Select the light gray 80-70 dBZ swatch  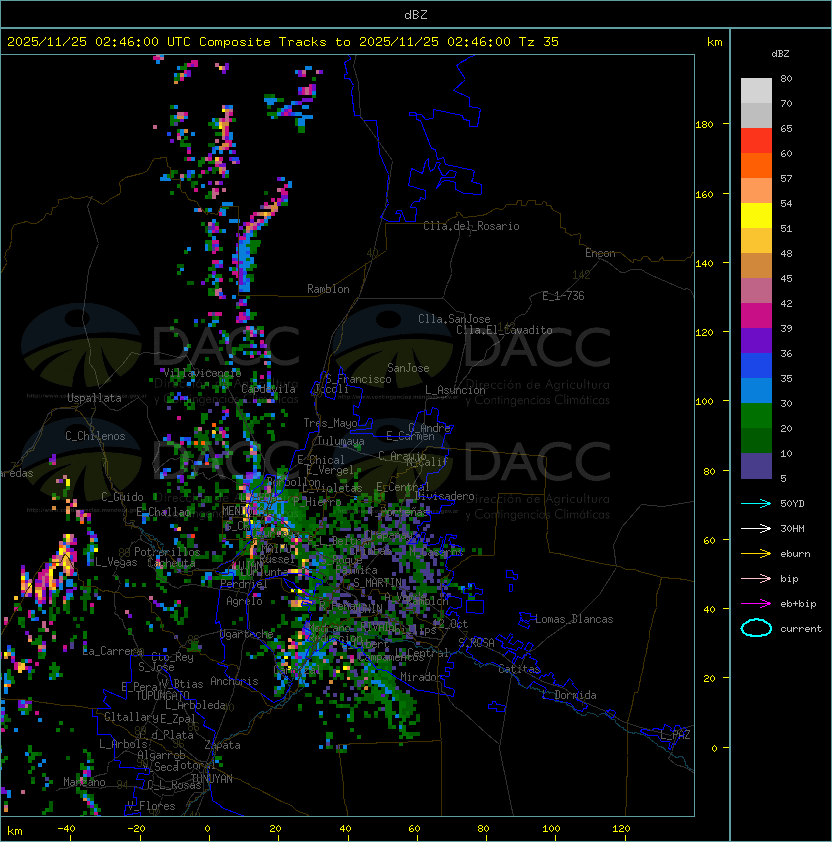click(x=756, y=91)
